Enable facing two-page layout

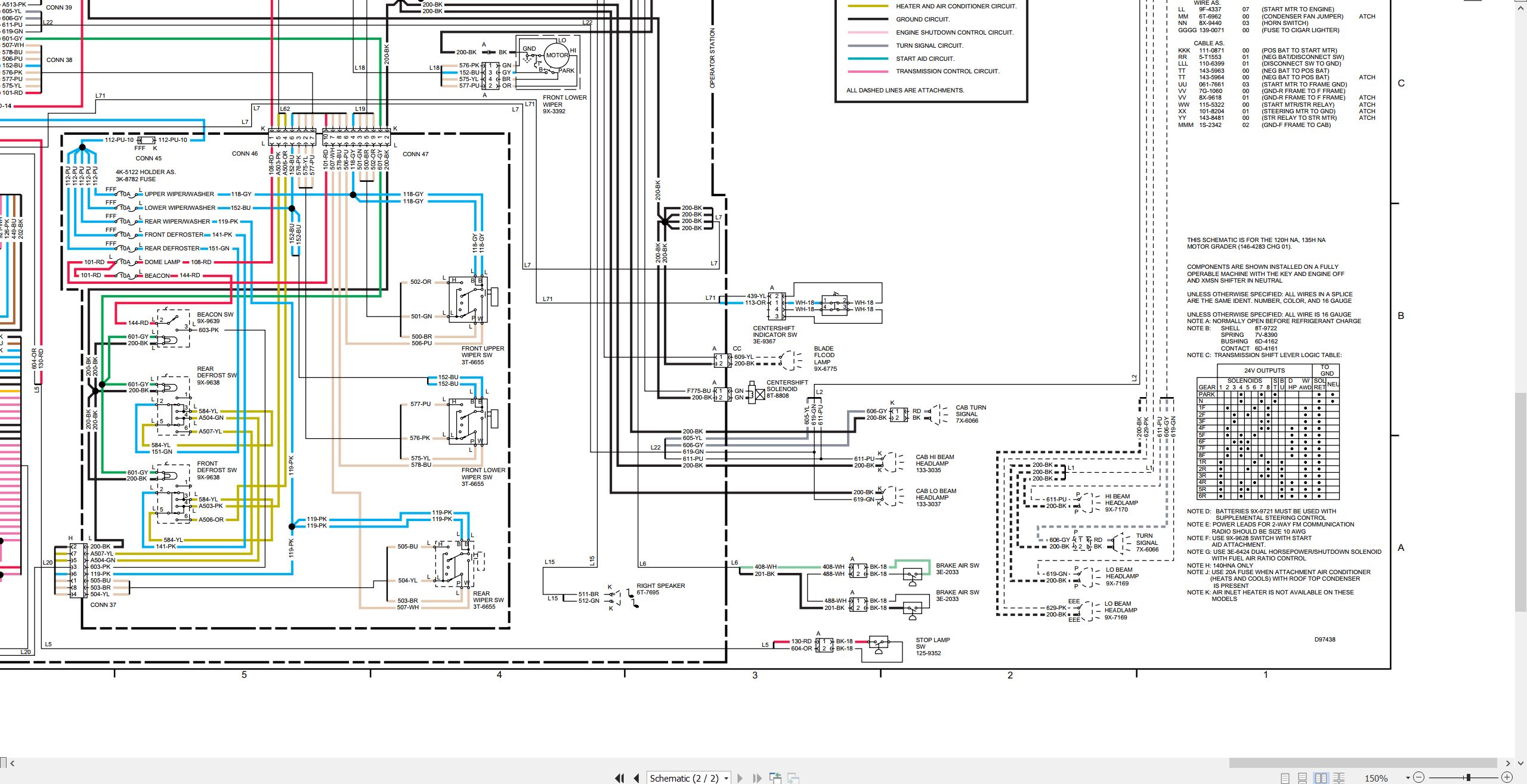[1321, 778]
